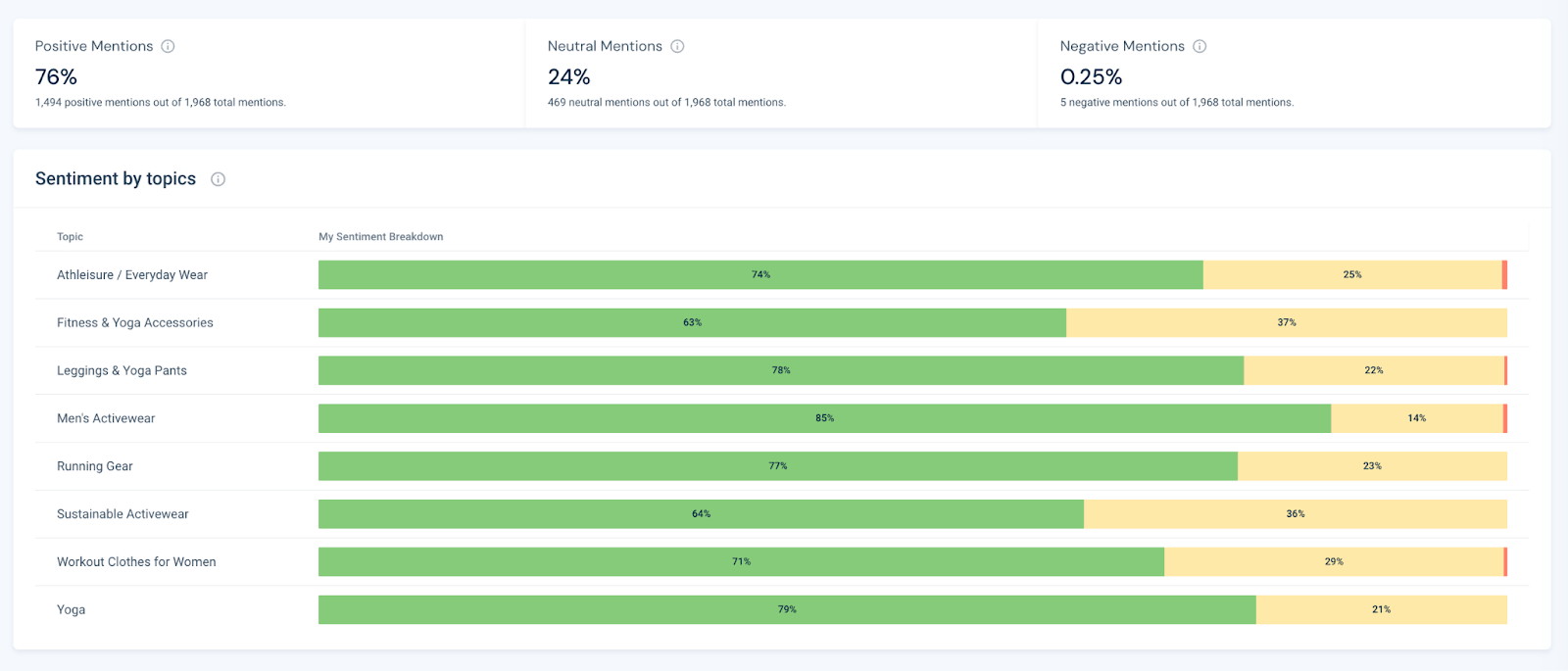Click the '1,494 positive mentions' description text
This screenshot has height=671, width=1568.
pos(161,102)
